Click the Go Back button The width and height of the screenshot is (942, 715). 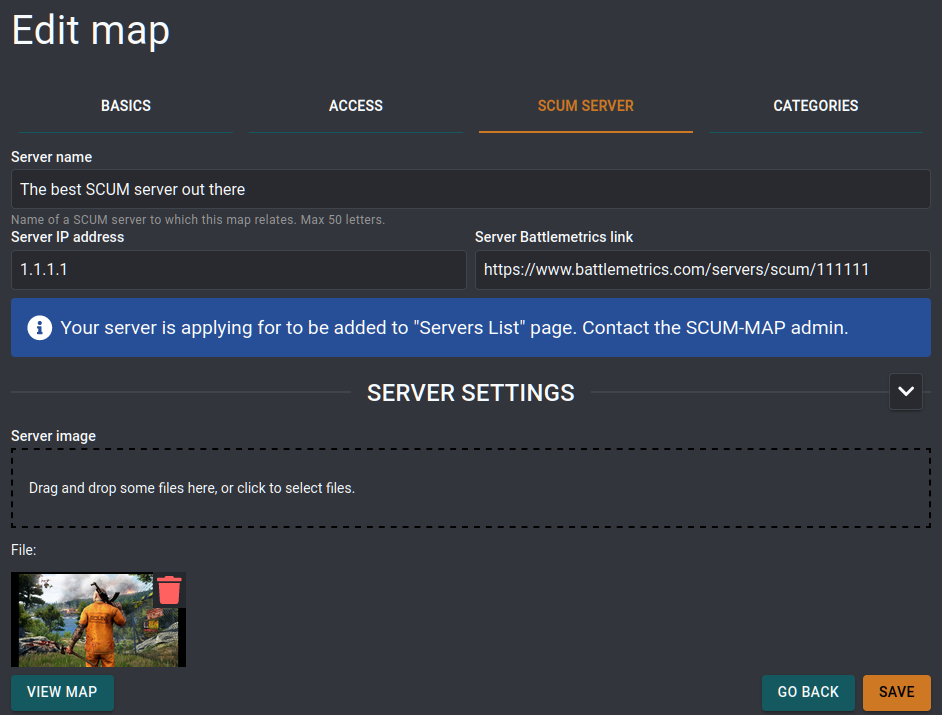[808, 692]
